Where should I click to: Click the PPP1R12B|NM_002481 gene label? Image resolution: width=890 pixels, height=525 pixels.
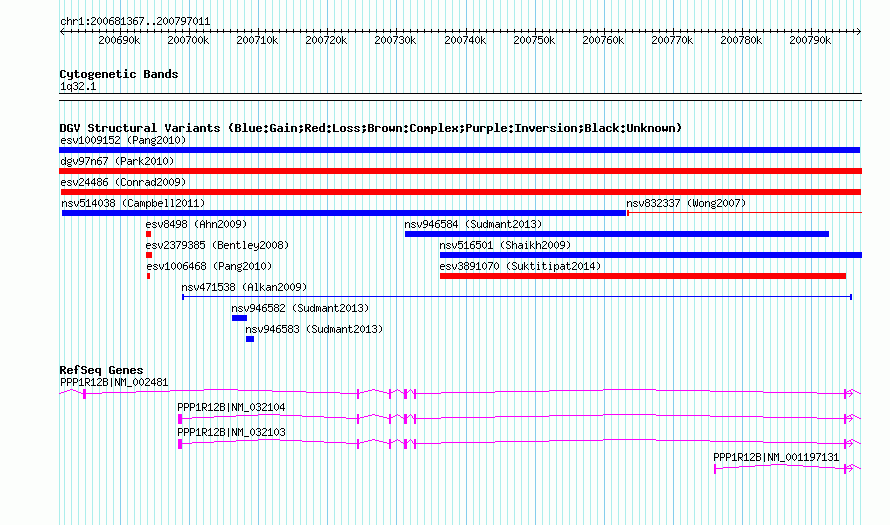click(x=114, y=383)
